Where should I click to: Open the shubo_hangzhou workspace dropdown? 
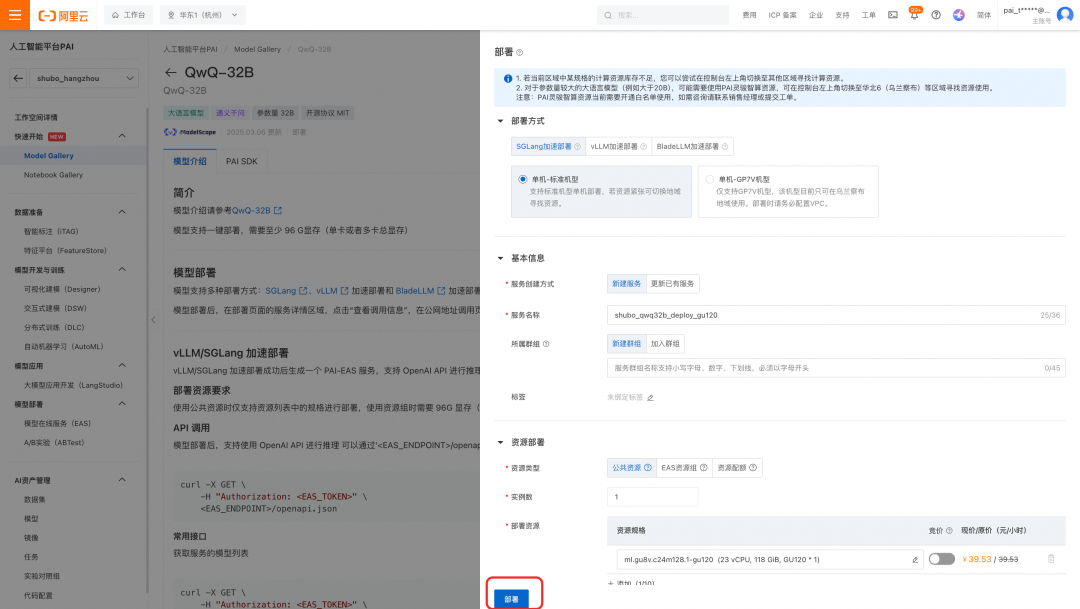tap(84, 79)
